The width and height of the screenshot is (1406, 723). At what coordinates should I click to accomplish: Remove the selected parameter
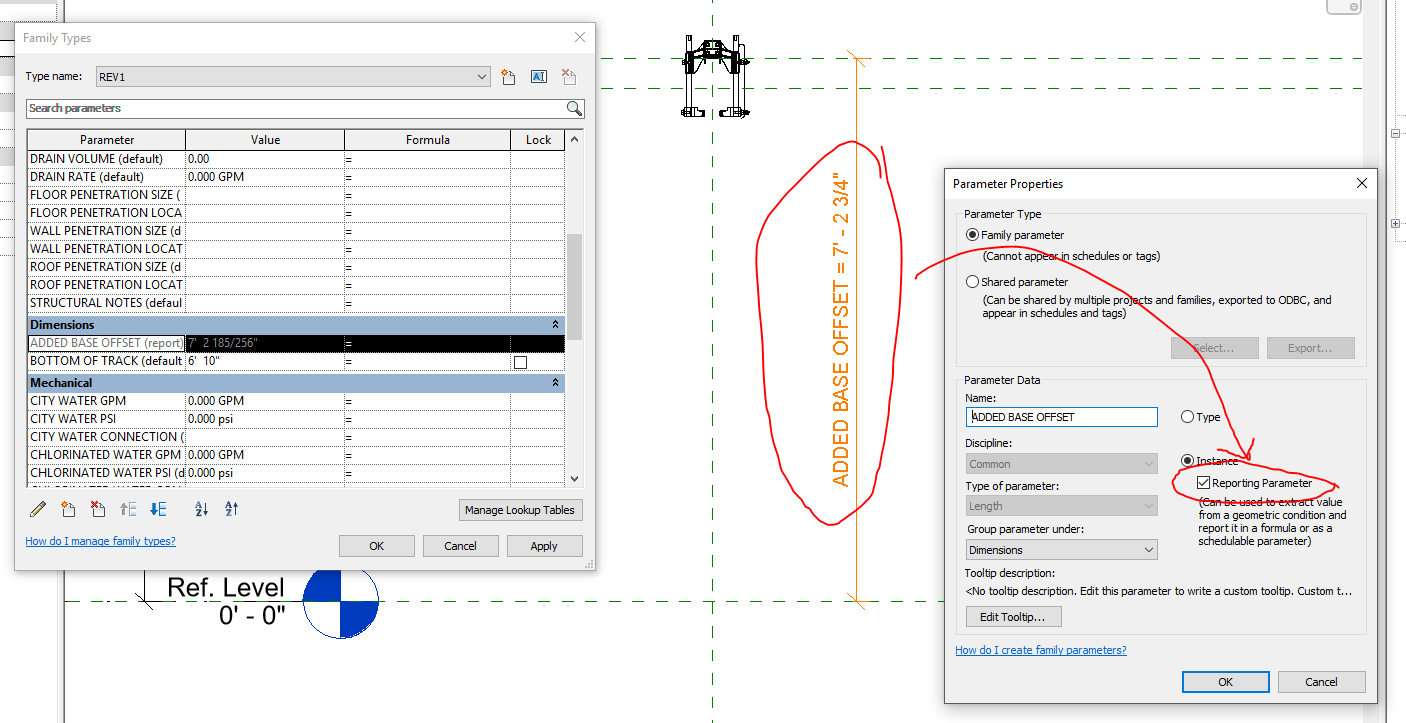tap(97, 509)
